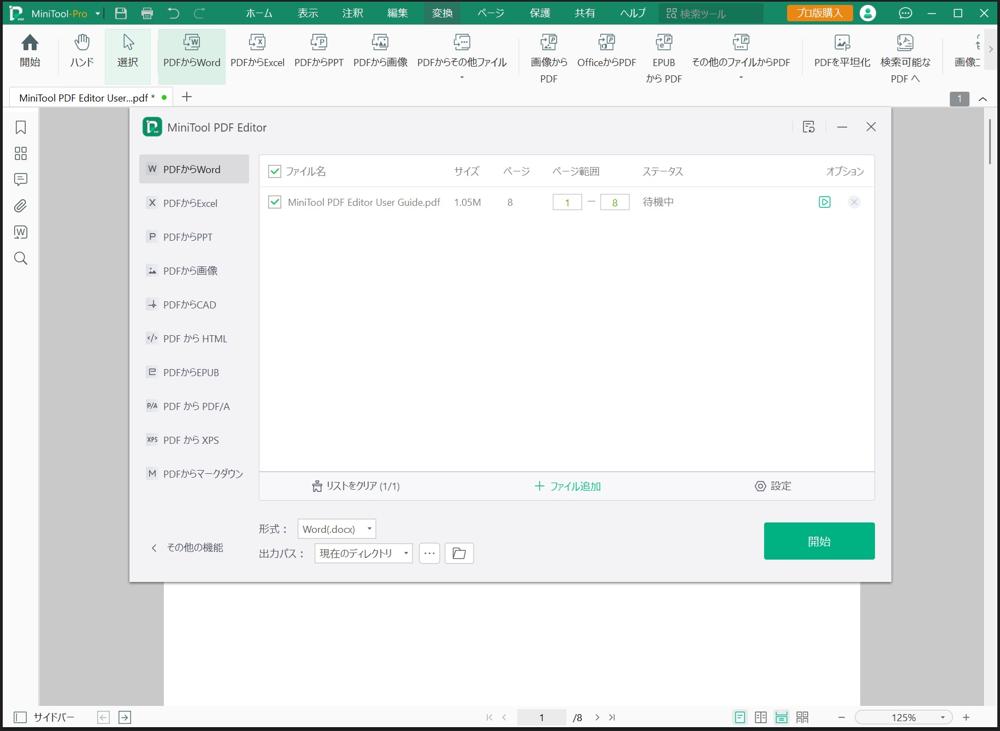
Task: Select PDFからCAD in the dialog list
Action: (194, 304)
